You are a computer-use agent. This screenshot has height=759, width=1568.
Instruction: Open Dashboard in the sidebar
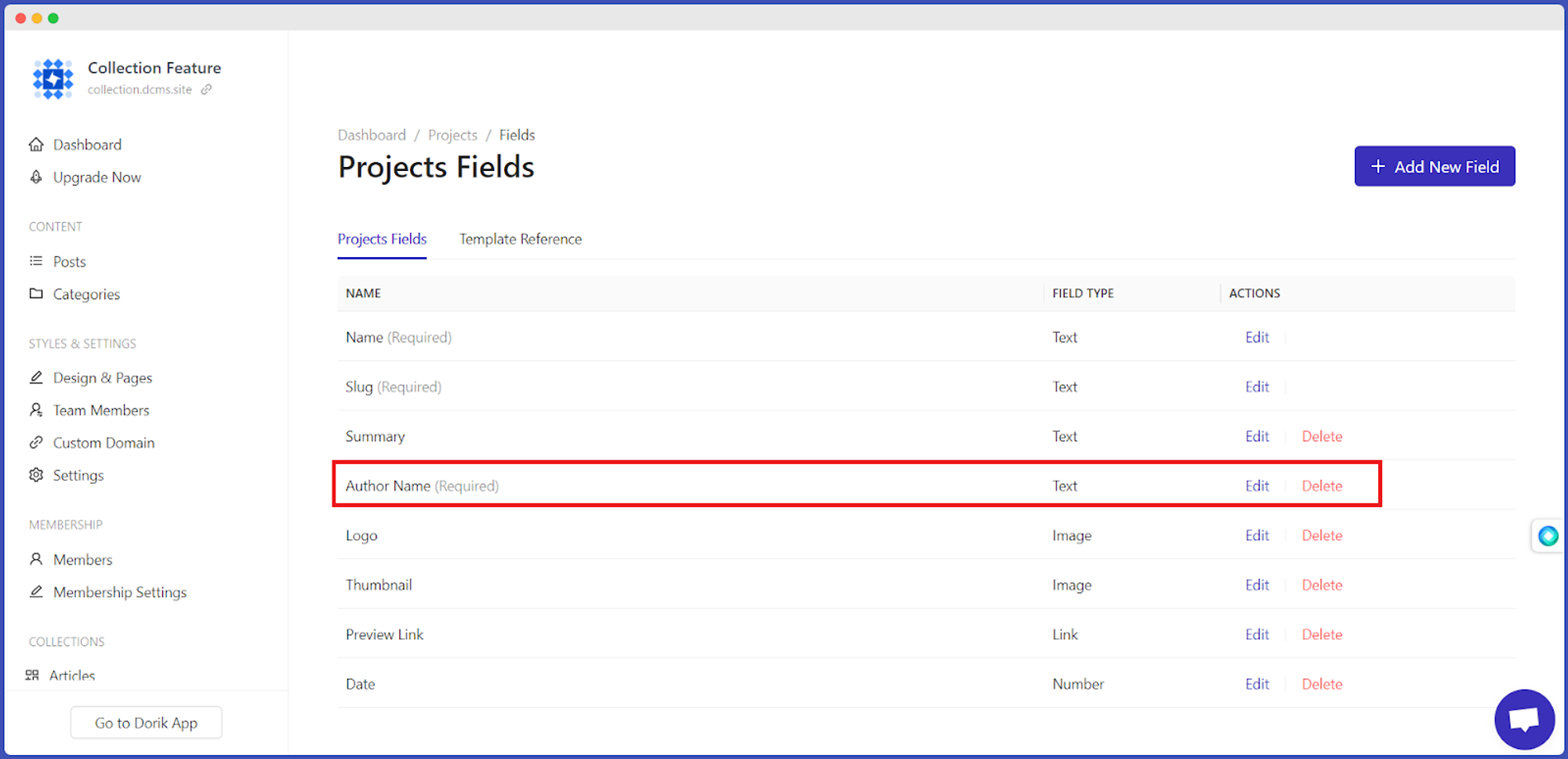(88, 144)
